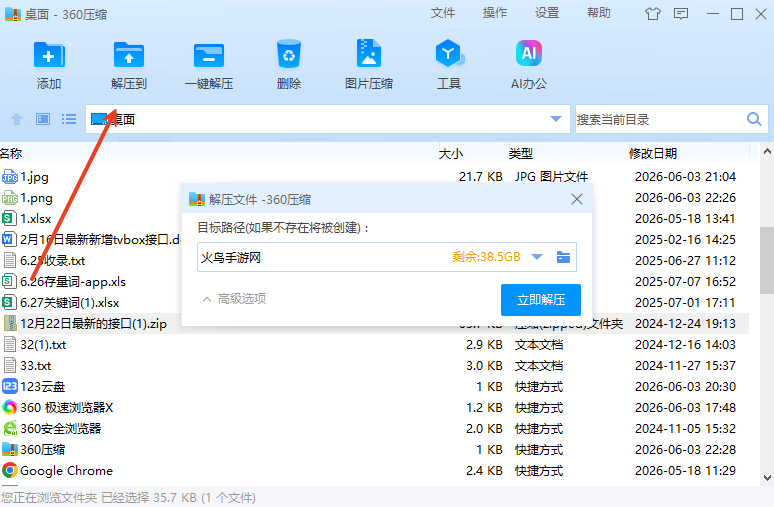Click the 一键解压 one-click extract icon
This screenshot has width=774, height=507.
point(209,54)
